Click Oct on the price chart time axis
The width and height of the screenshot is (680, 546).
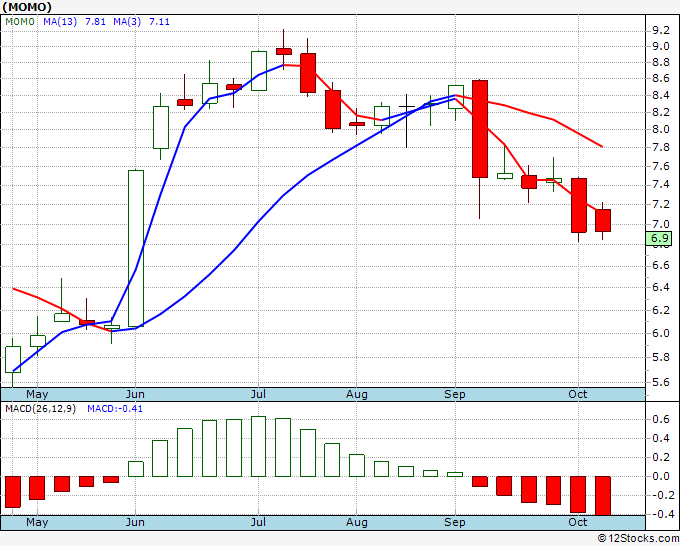pyautogui.click(x=578, y=394)
